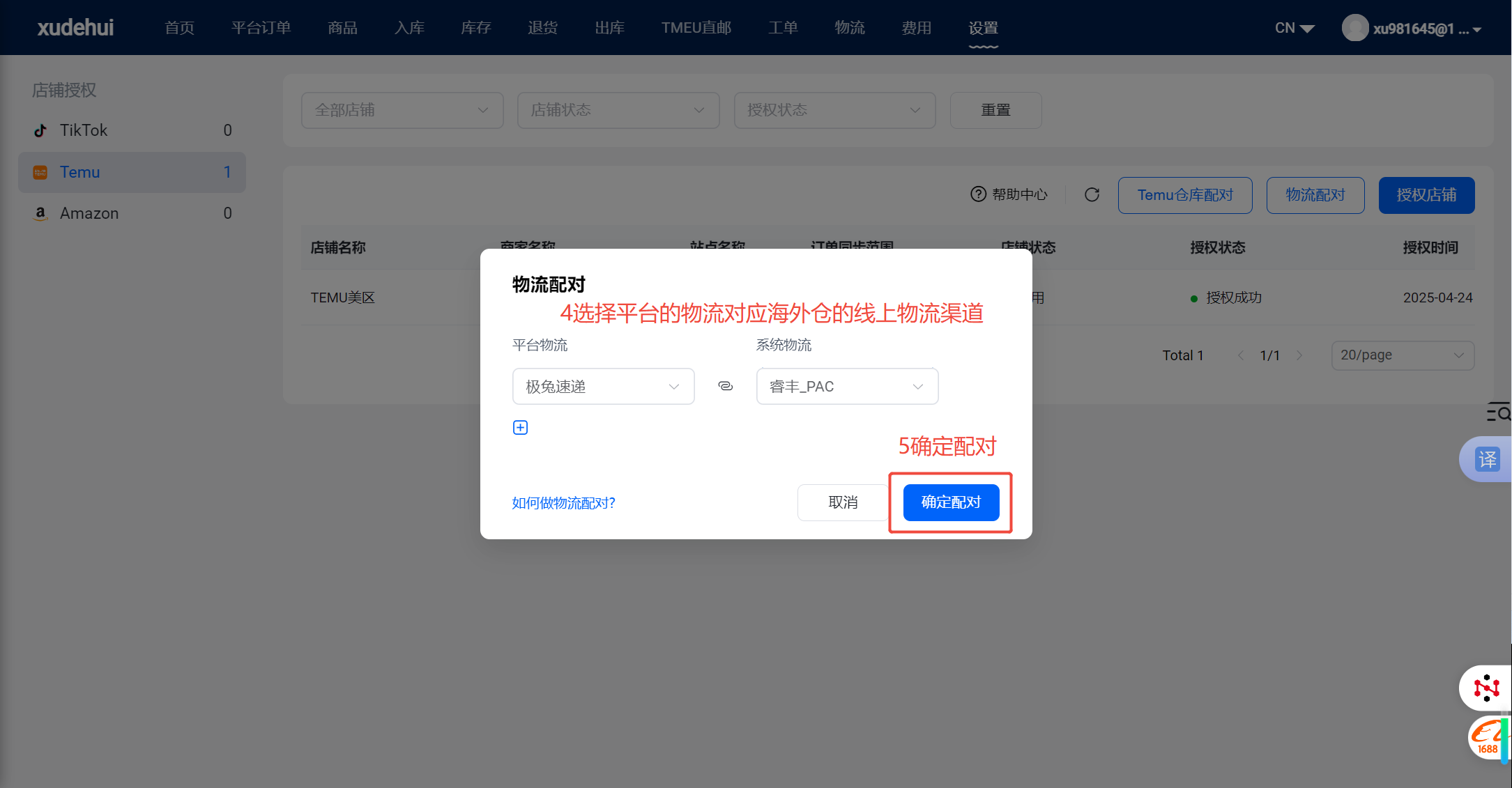Click the 1688 floating icon
This screenshot has width=1512, height=788.
point(1488,739)
